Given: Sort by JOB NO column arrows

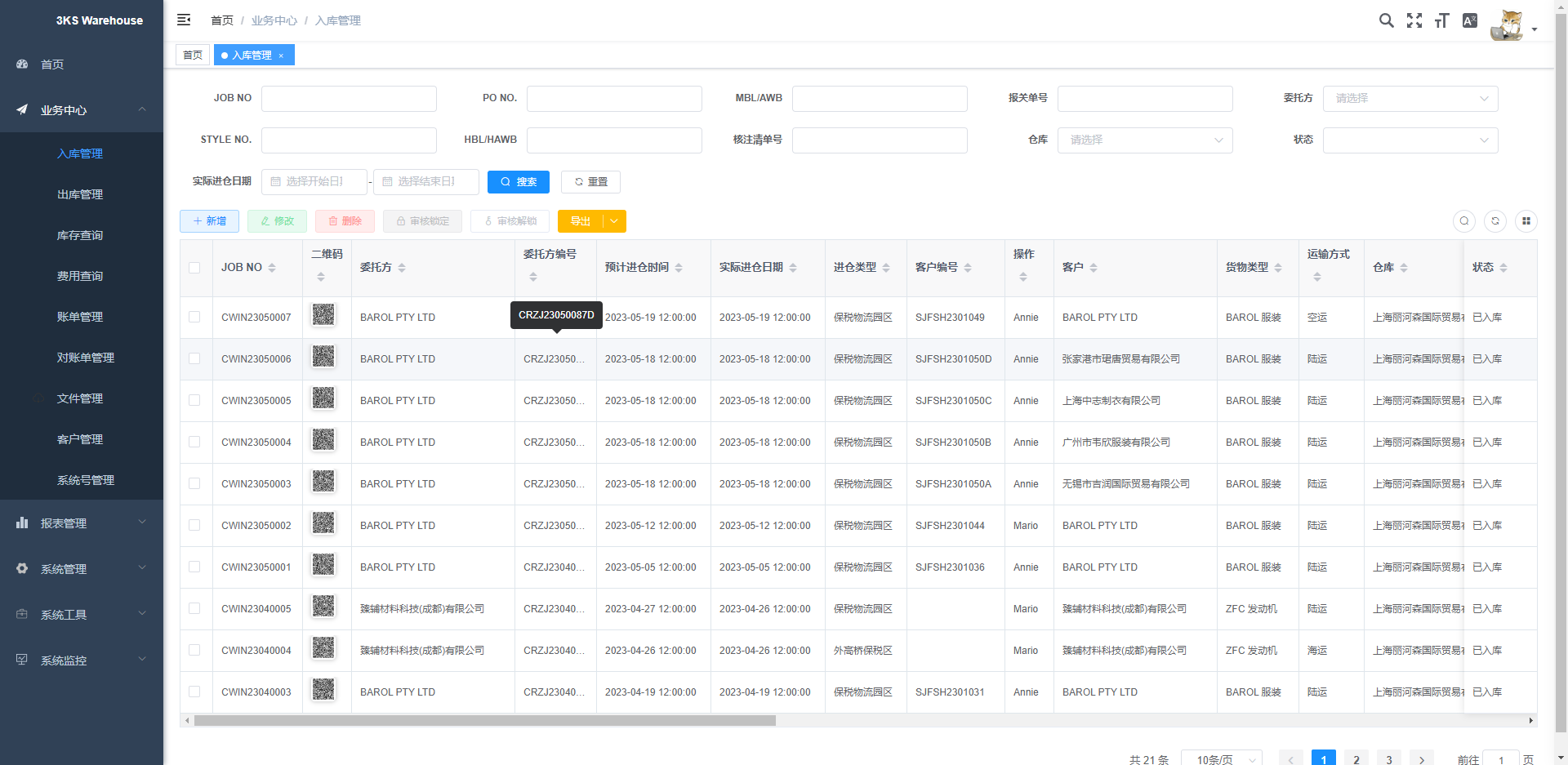Looking at the screenshot, I should [272, 268].
